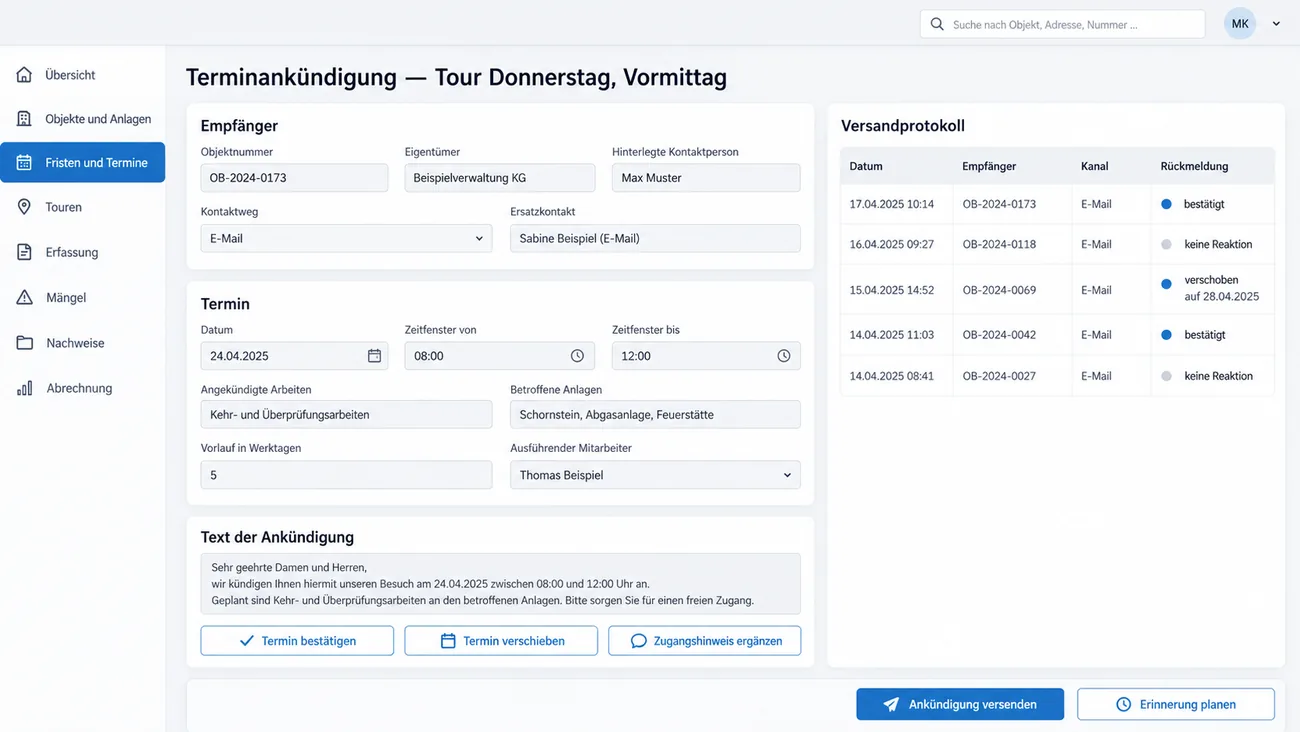Click the Vorlauf in Werktagen field
Image resolution: width=1300 pixels, height=732 pixels.
[x=346, y=475]
